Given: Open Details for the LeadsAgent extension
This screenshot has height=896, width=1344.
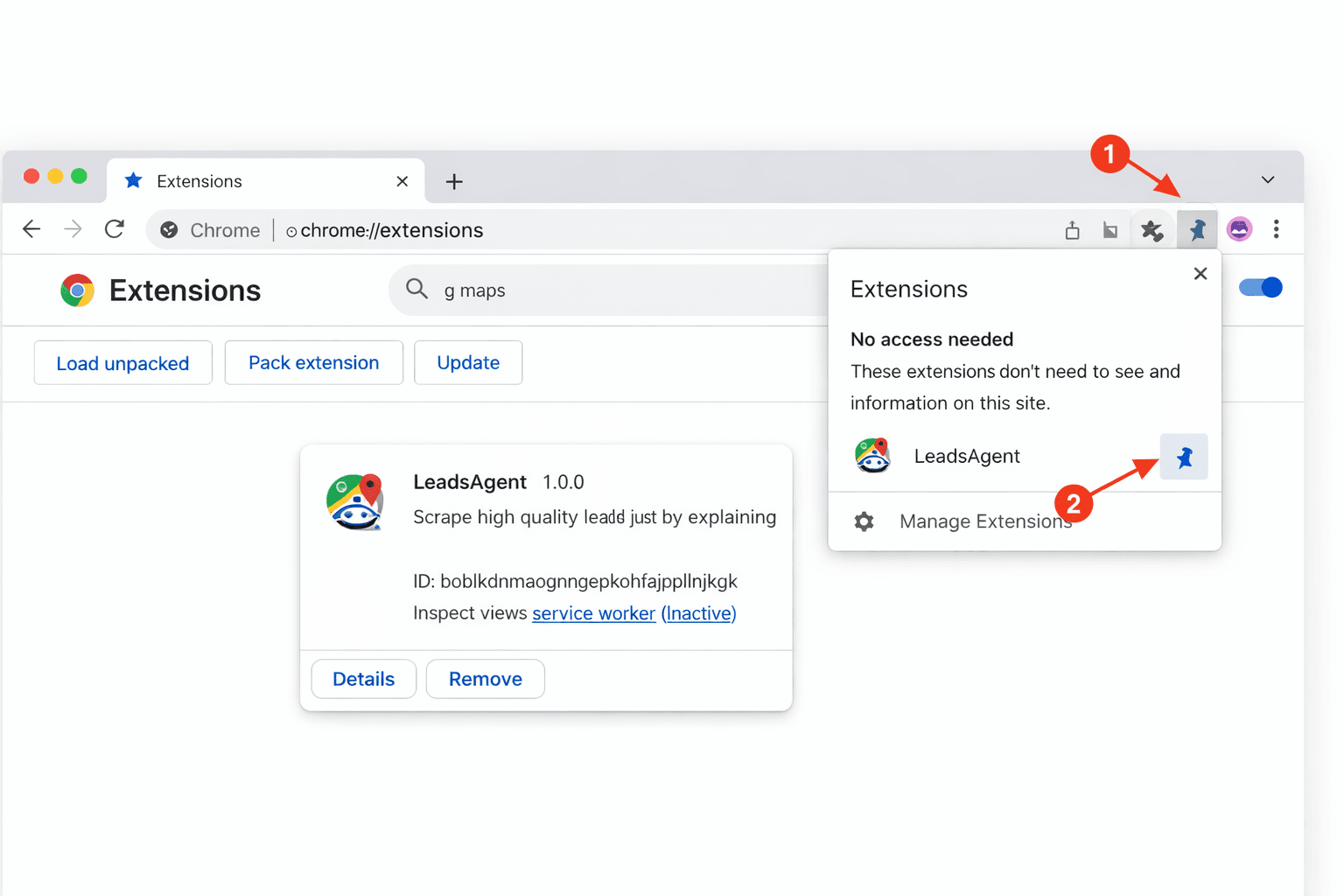Looking at the screenshot, I should 363,678.
